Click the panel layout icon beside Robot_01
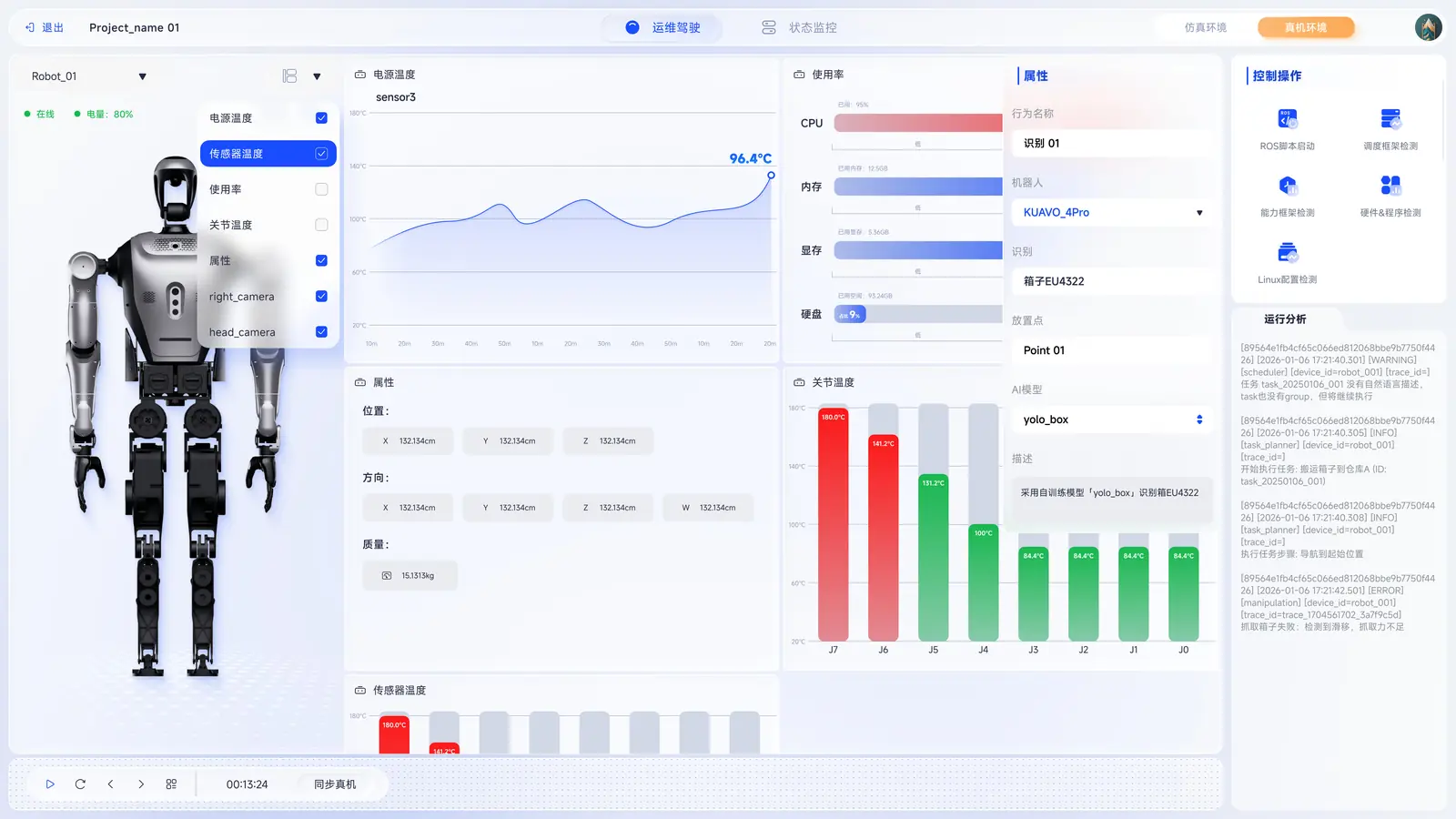 (289, 76)
